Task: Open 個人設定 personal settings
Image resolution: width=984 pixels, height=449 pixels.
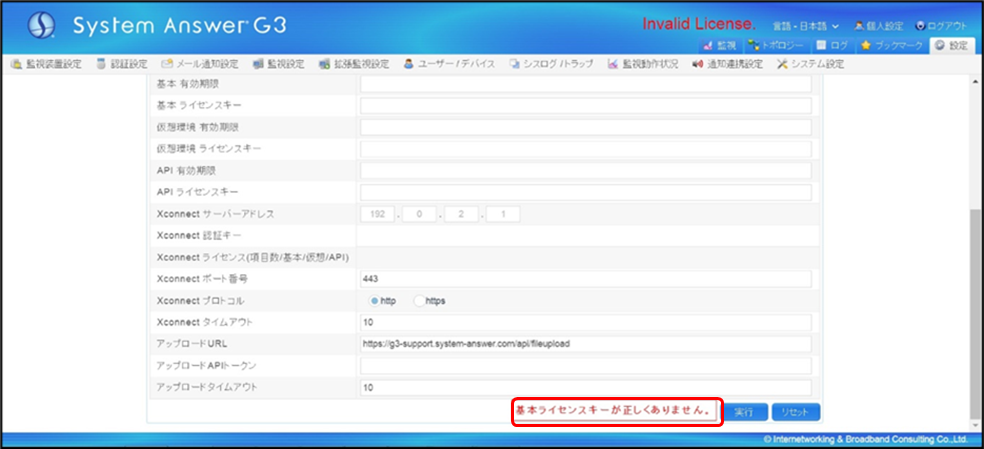Action: [x=880, y=24]
